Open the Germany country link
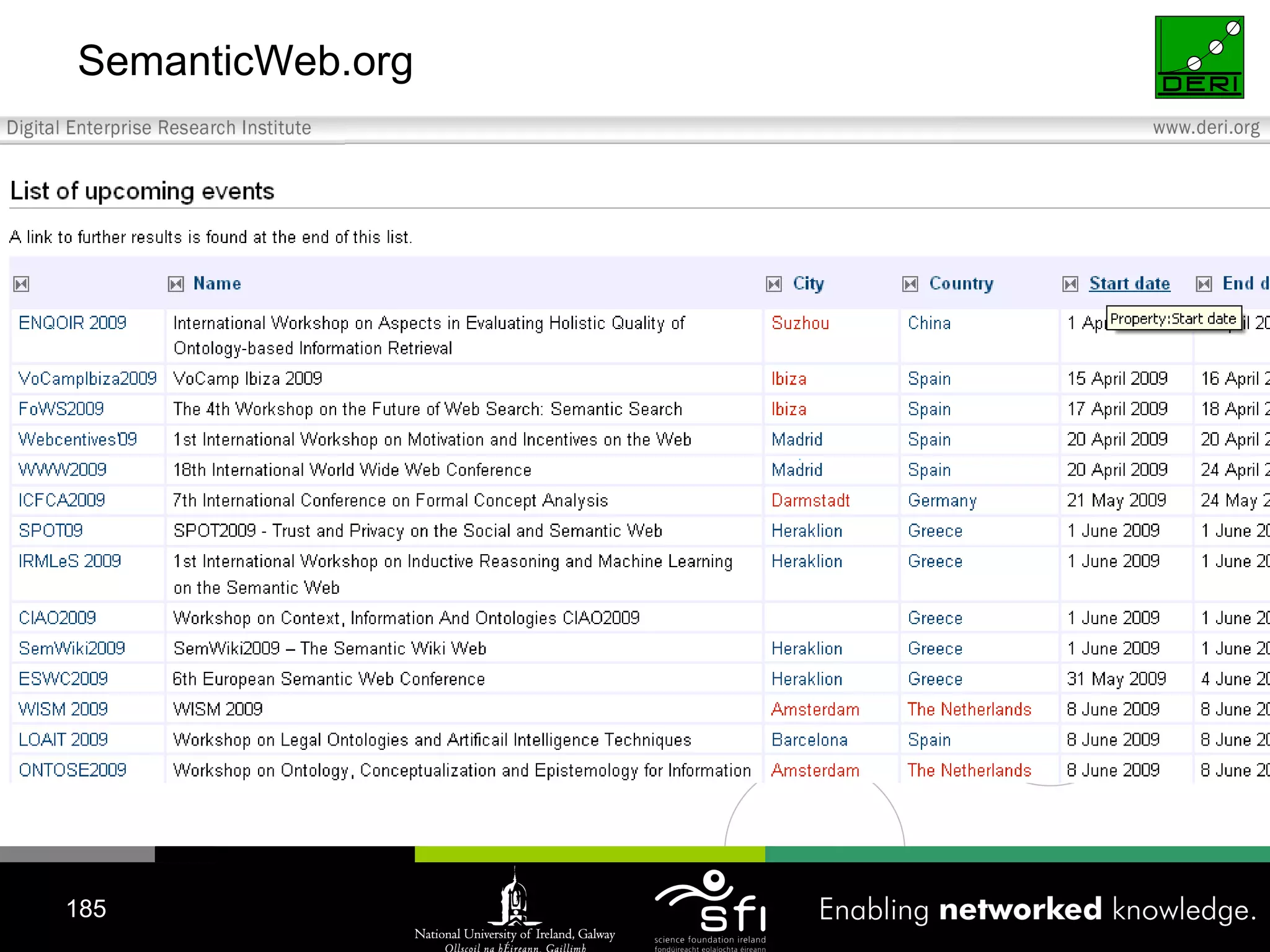 tap(942, 500)
